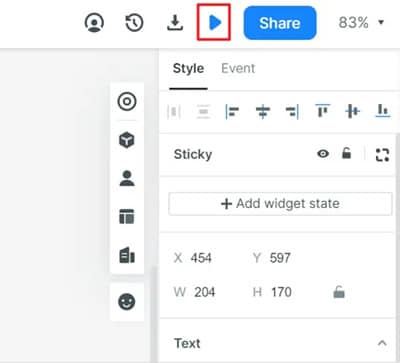The width and height of the screenshot is (400, 363).
Task: Select the Style tab
Action: (x=188, y=69)
